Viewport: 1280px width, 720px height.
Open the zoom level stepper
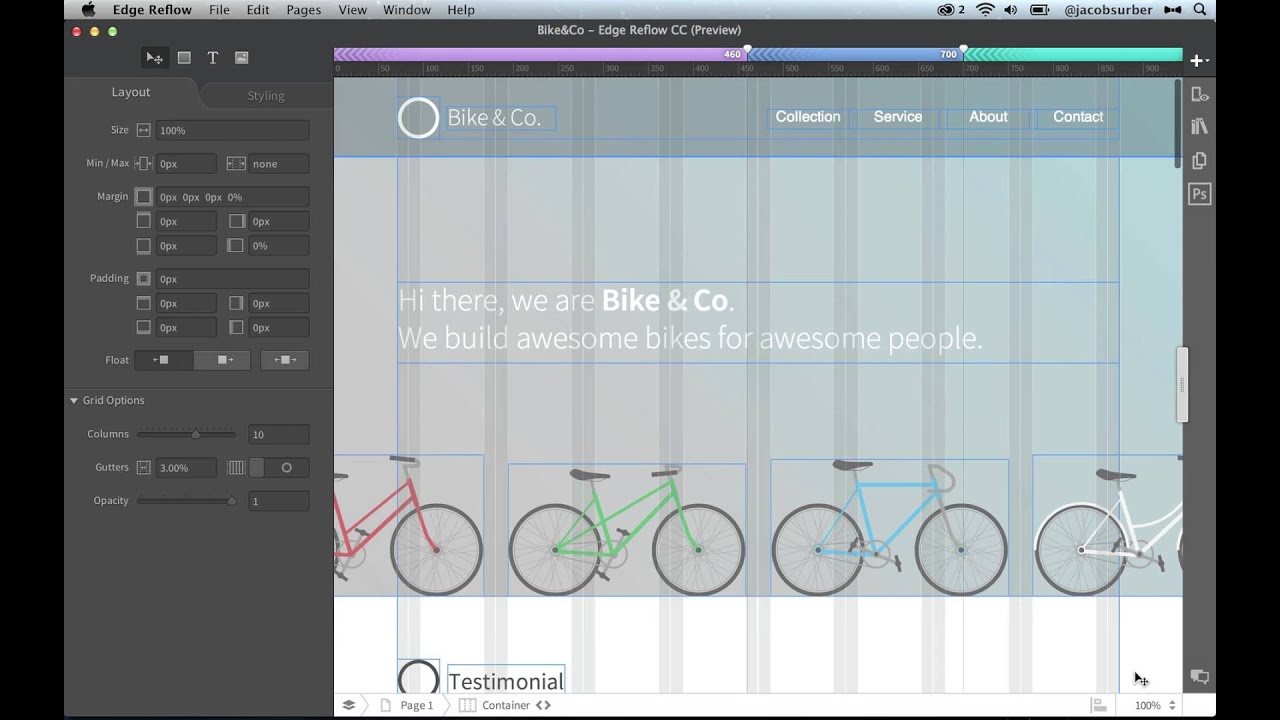1172,705
